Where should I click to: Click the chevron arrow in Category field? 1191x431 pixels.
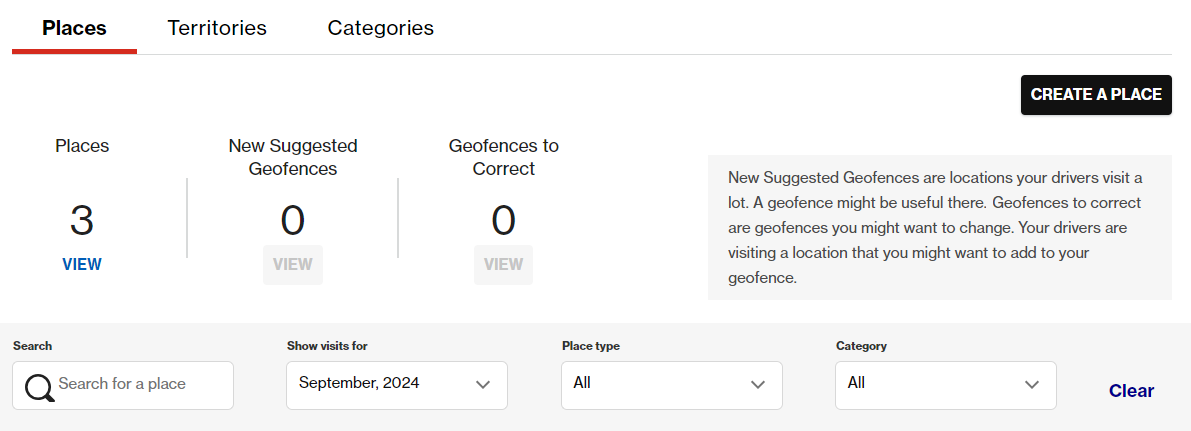[x=1031, y=385]
